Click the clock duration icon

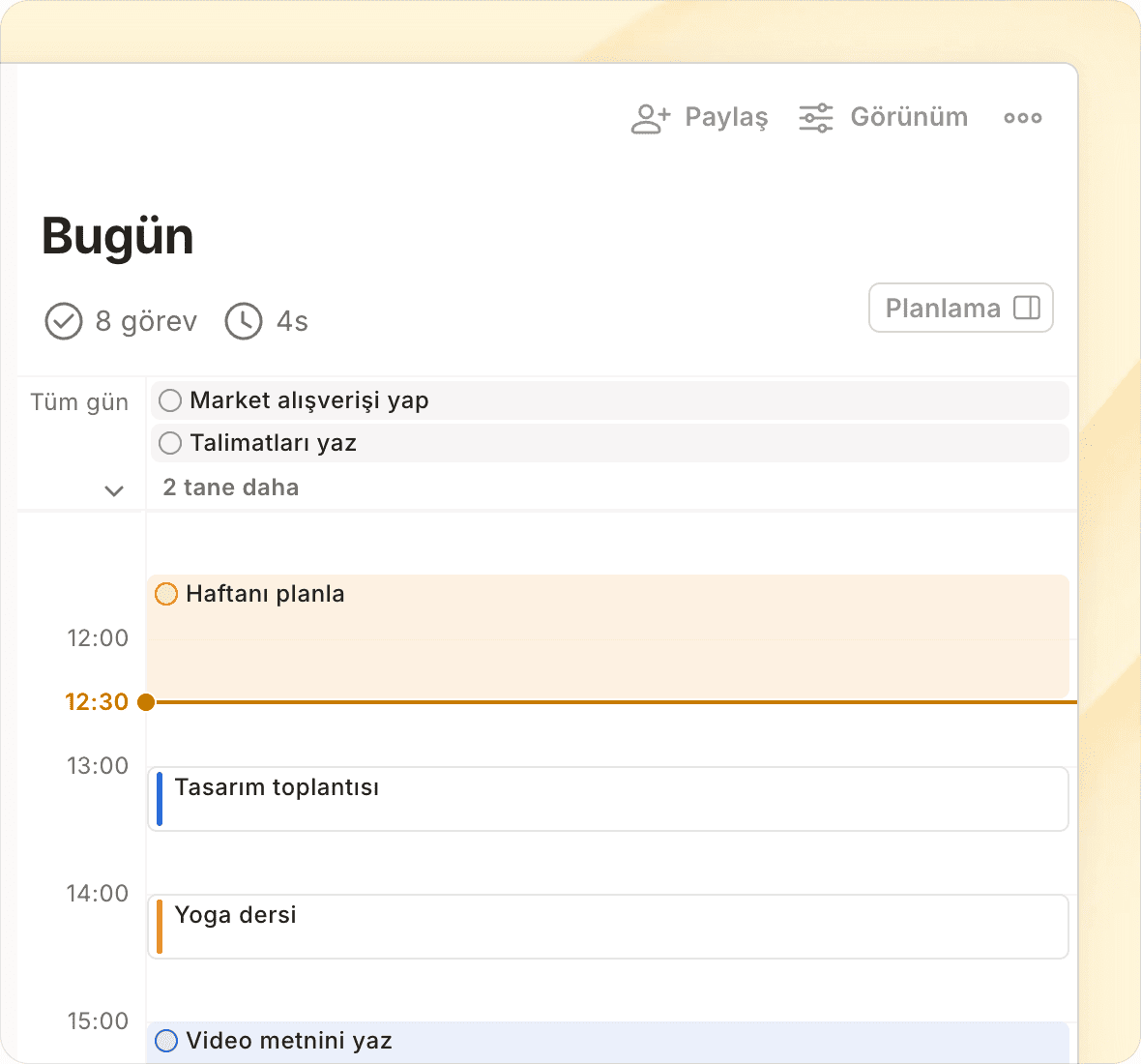pyautogui.click(x=244, y=321)
